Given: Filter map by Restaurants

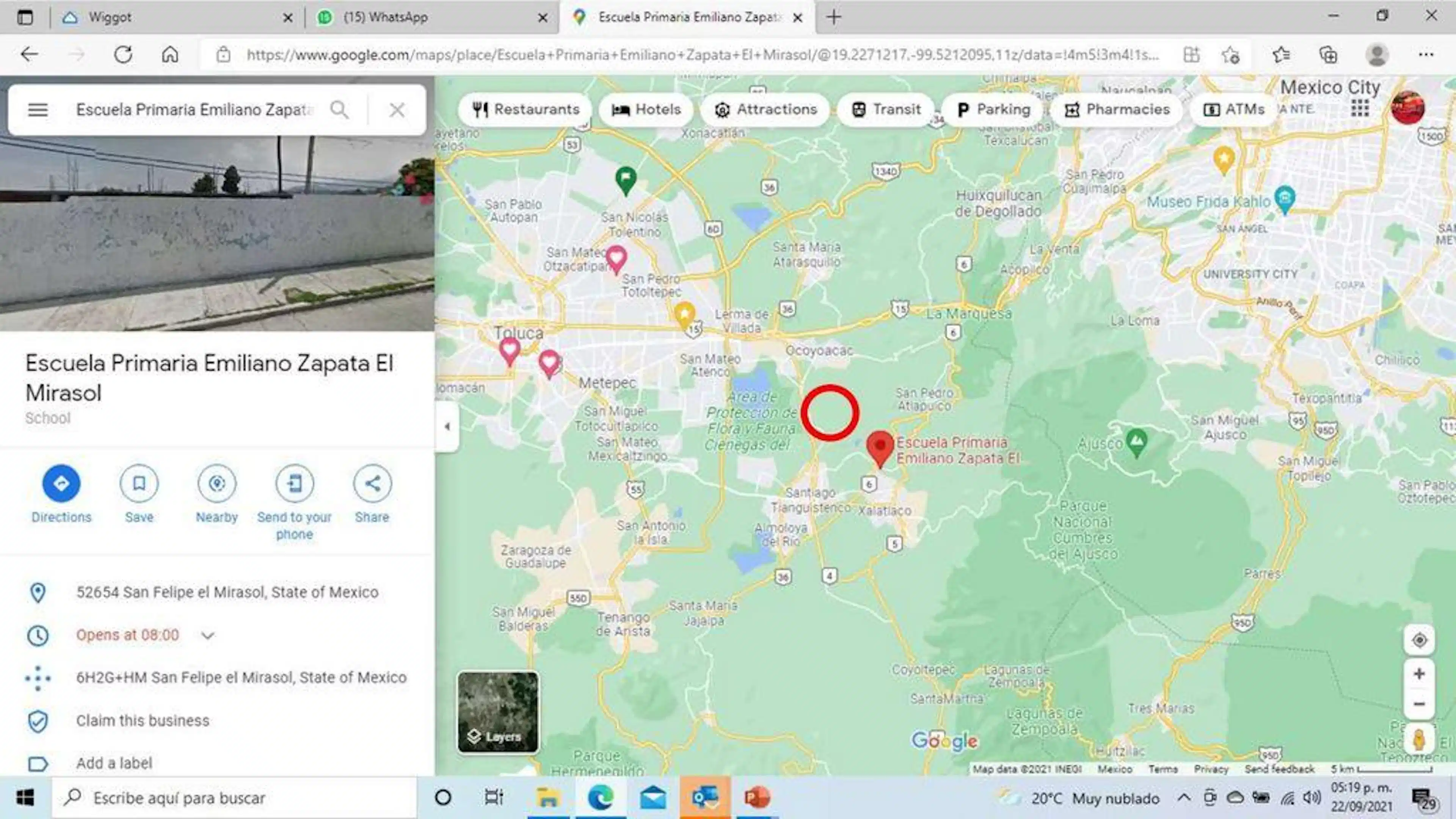Looking at the screenshot, I should coord(526,110).
